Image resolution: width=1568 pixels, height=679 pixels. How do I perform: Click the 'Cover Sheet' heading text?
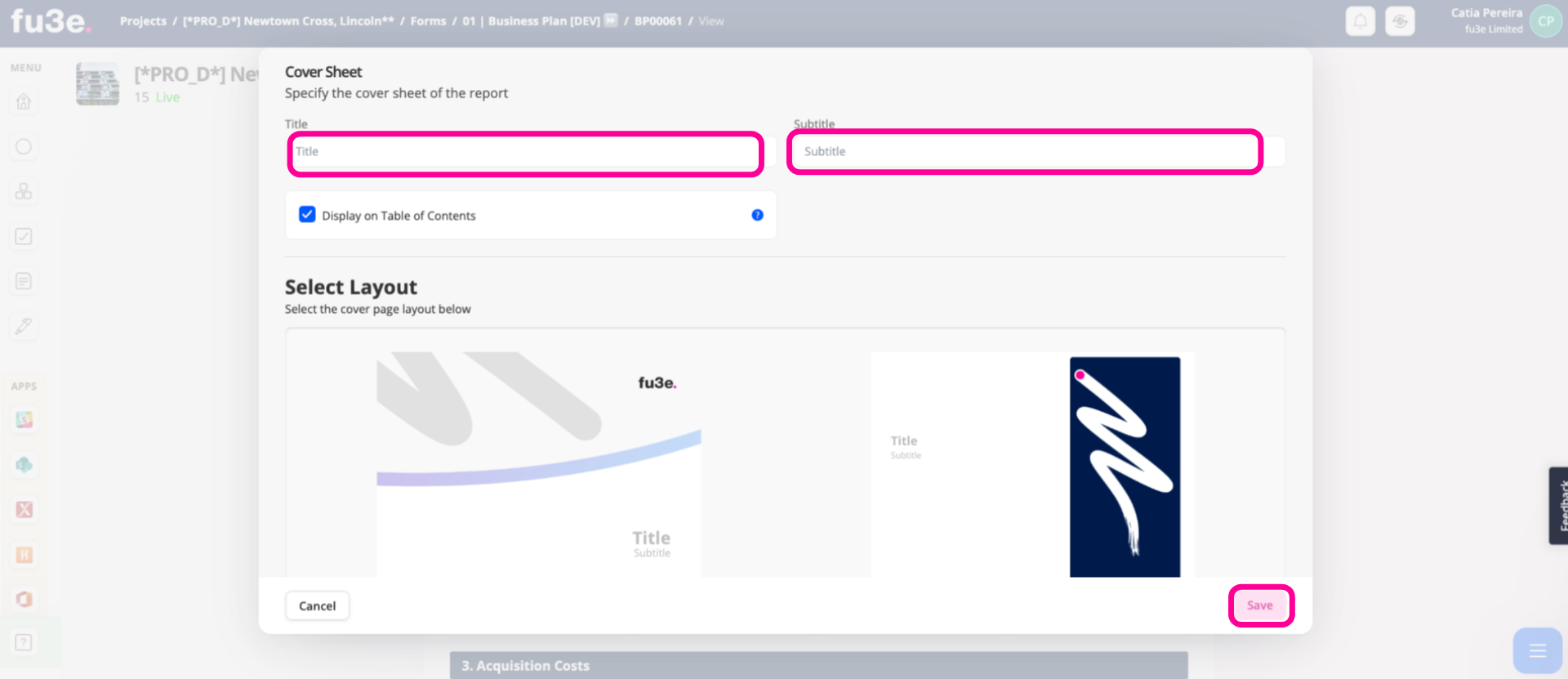point(323,72)
